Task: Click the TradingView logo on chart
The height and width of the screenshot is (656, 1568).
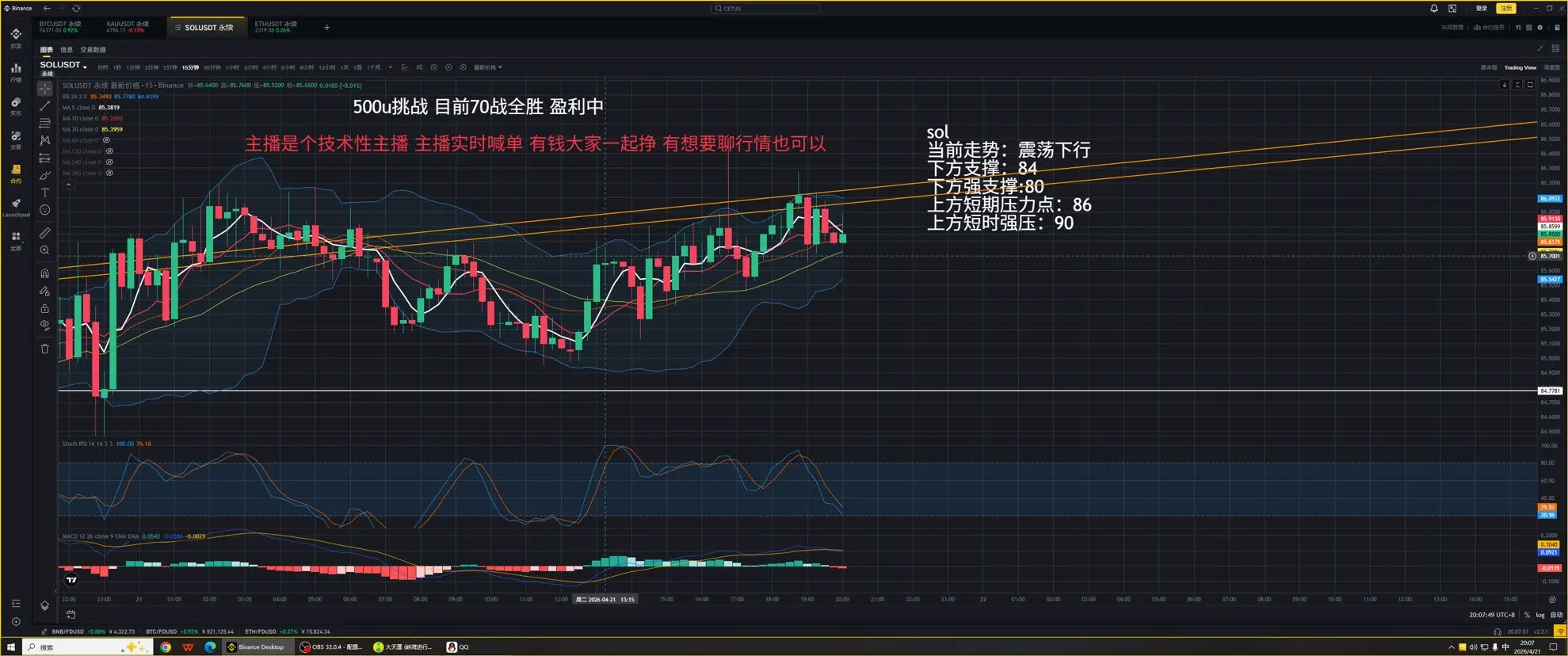Action: 71,580
